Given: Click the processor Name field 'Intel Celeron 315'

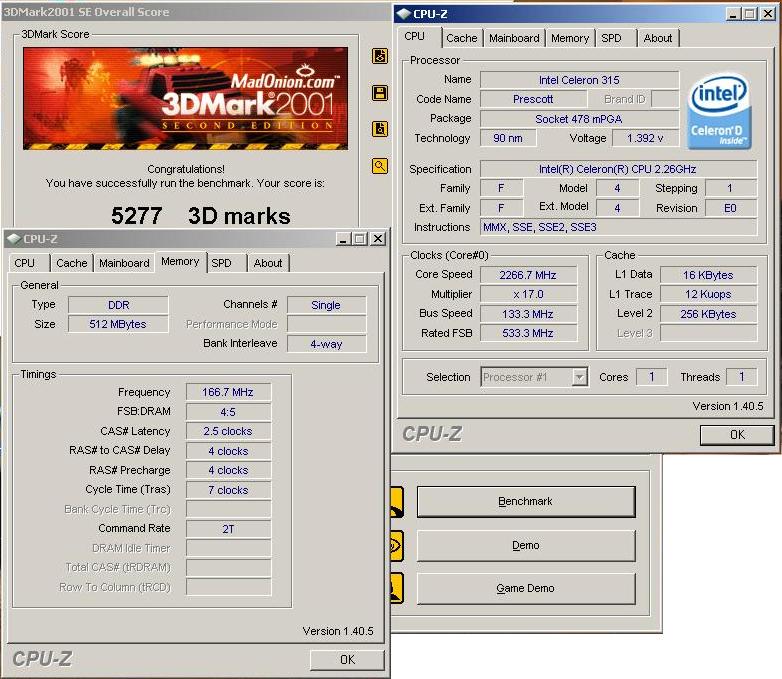Looking at the screenshot, I should tap(579, 80).
